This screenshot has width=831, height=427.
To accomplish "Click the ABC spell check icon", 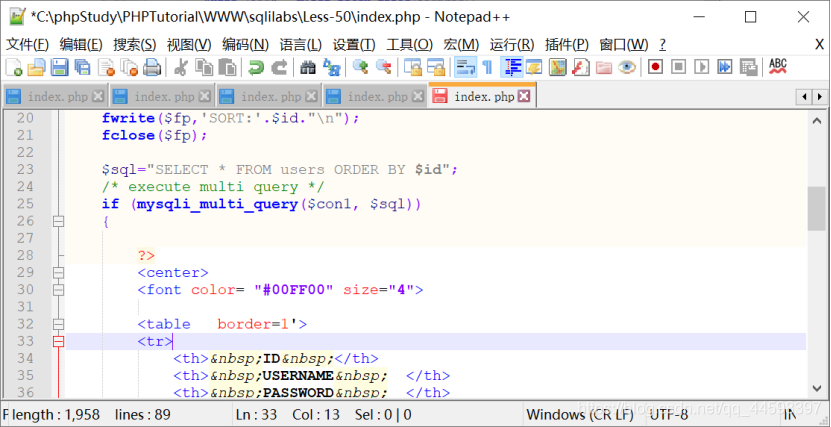I will click(777, 67).
